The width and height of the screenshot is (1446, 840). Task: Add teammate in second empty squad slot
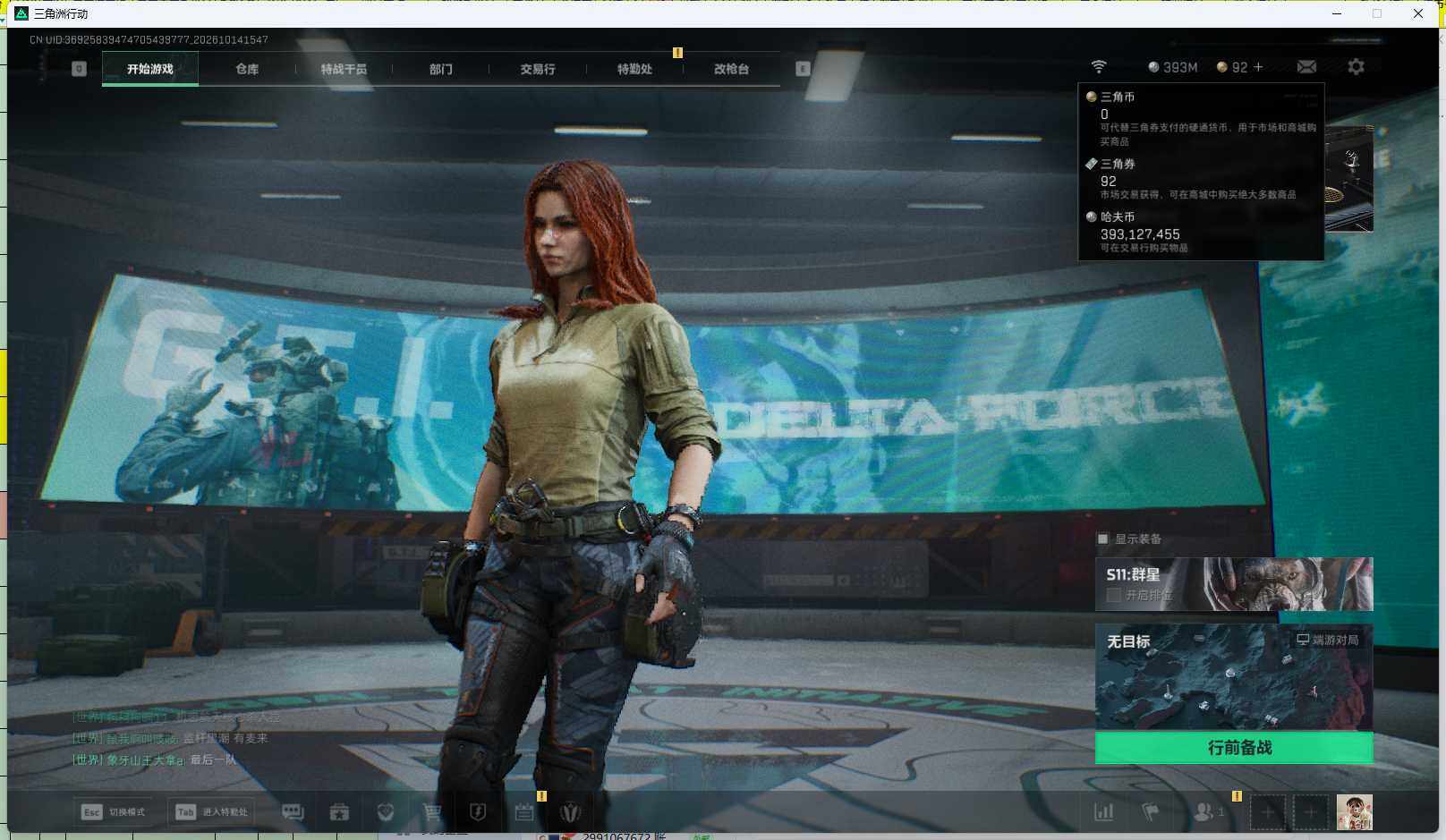coord(1311,812)
